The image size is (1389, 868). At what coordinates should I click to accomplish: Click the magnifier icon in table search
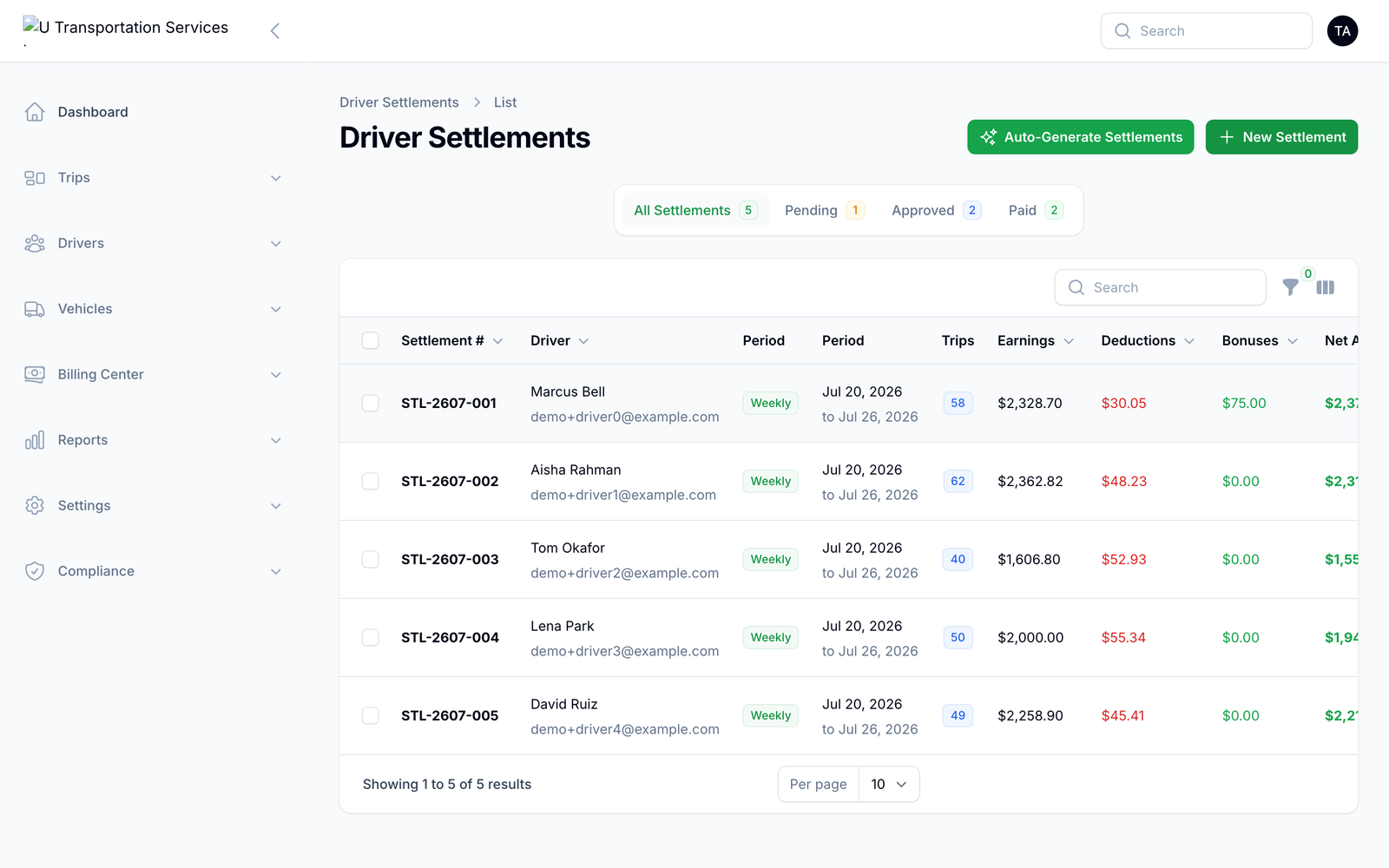[1076, 287]
